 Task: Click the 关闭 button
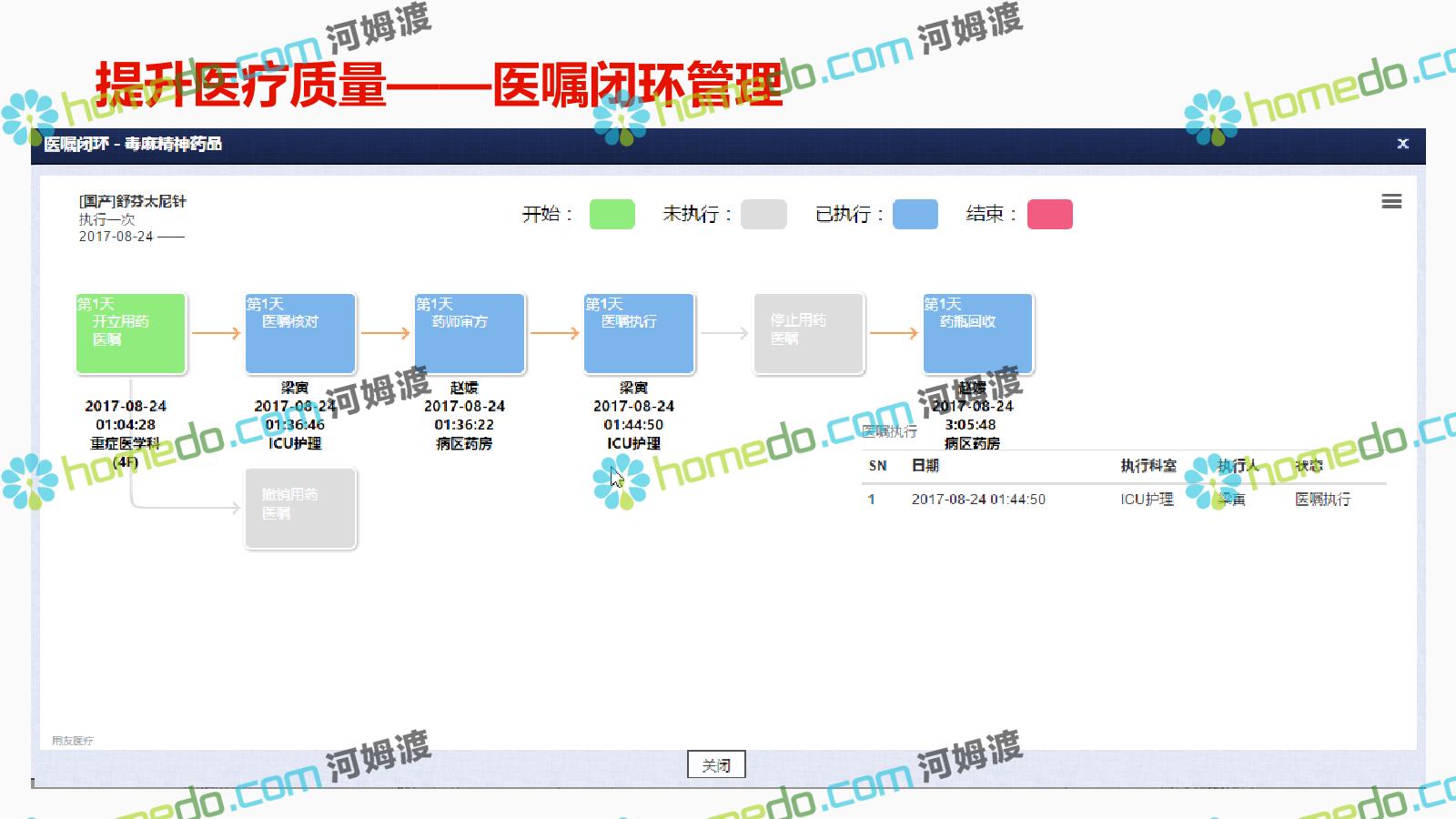716,765
